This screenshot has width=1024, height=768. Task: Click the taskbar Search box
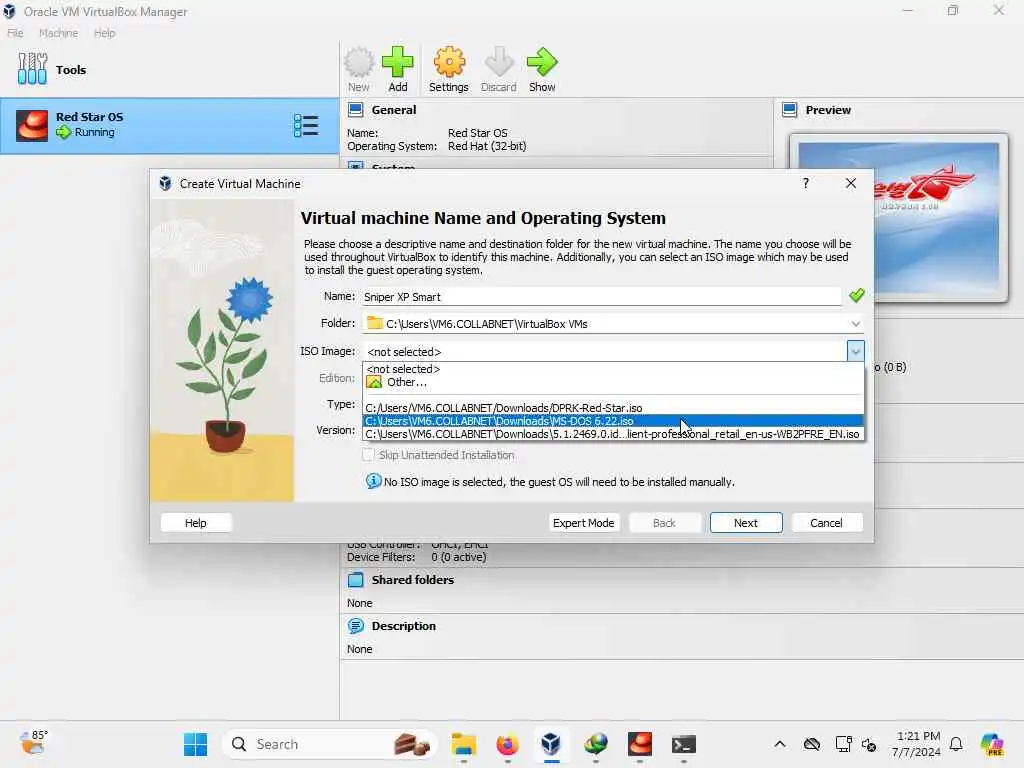coord(330,744)
